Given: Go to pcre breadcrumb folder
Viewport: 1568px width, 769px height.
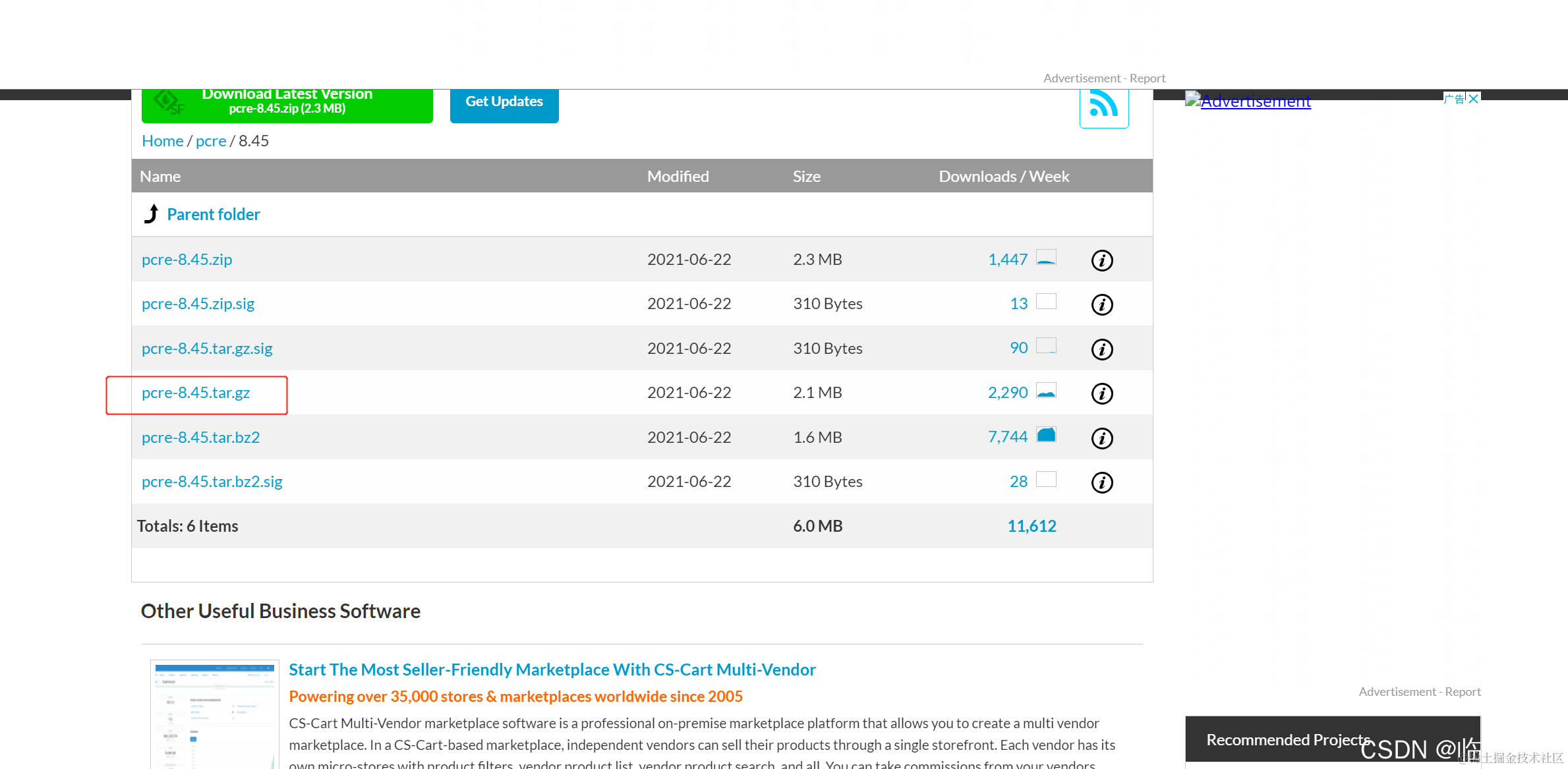Looking at the screenshot, I should pos(211,141).
